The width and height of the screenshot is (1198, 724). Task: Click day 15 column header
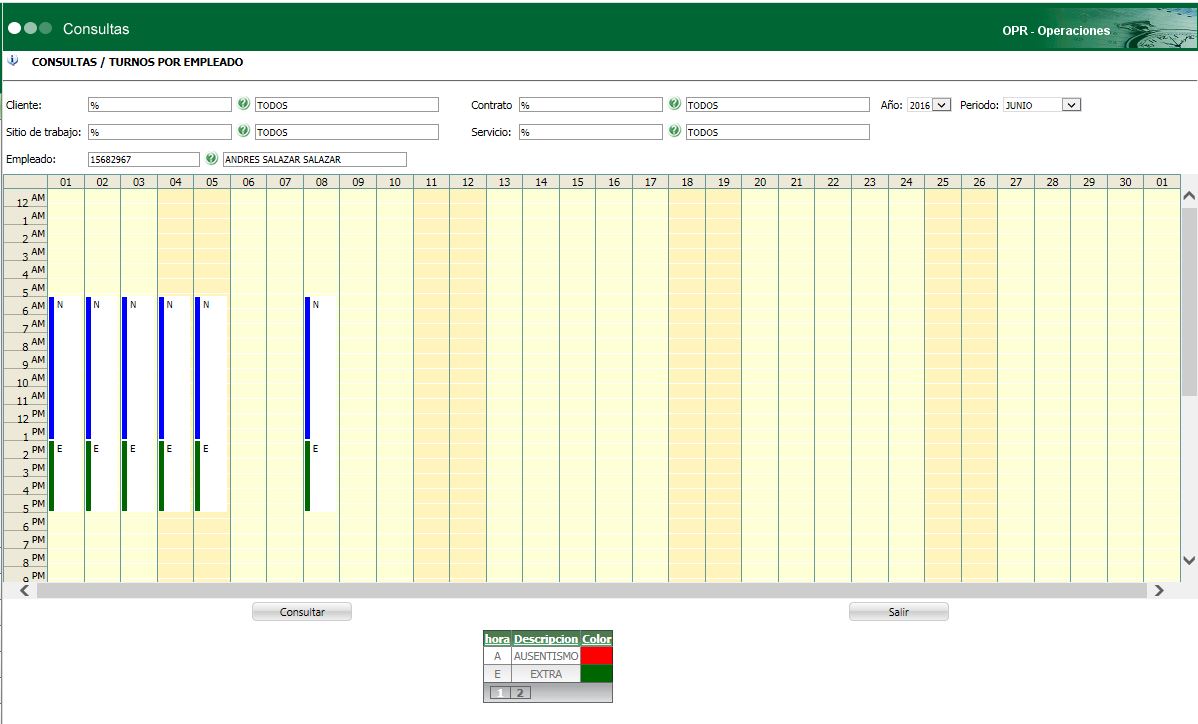[x=578, y=182]
